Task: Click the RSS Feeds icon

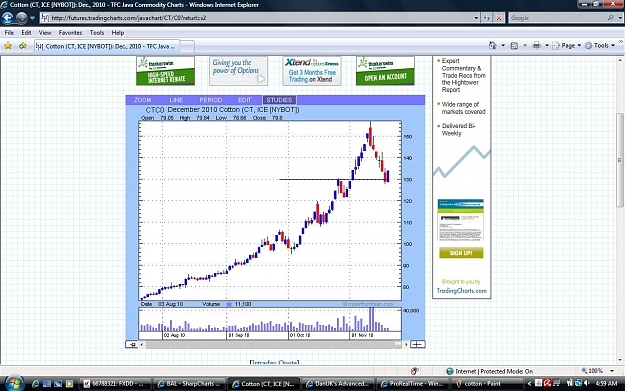Action: coord(515,45)
